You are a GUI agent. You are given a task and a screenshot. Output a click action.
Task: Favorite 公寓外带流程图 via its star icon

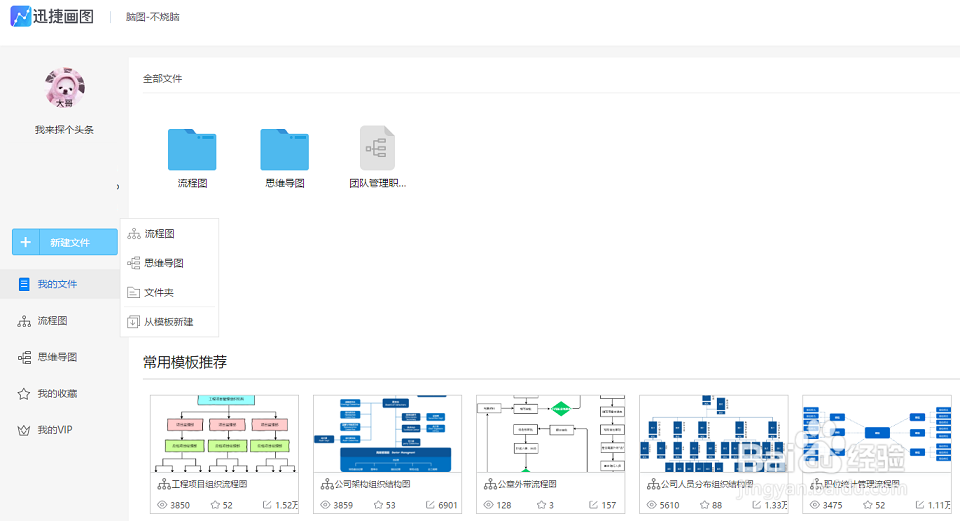(541, 505)
